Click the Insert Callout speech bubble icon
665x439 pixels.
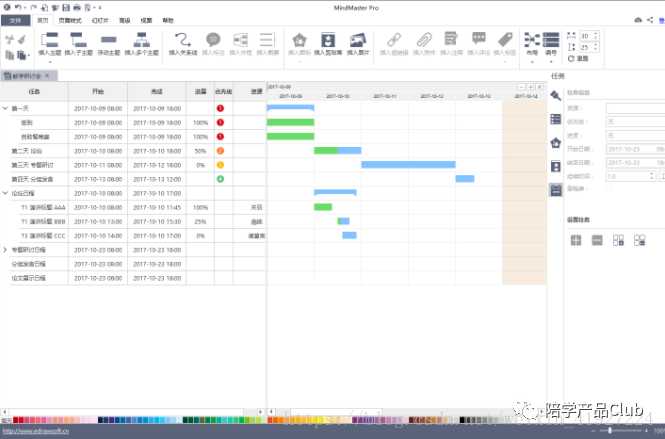click(x=213, y=40)
